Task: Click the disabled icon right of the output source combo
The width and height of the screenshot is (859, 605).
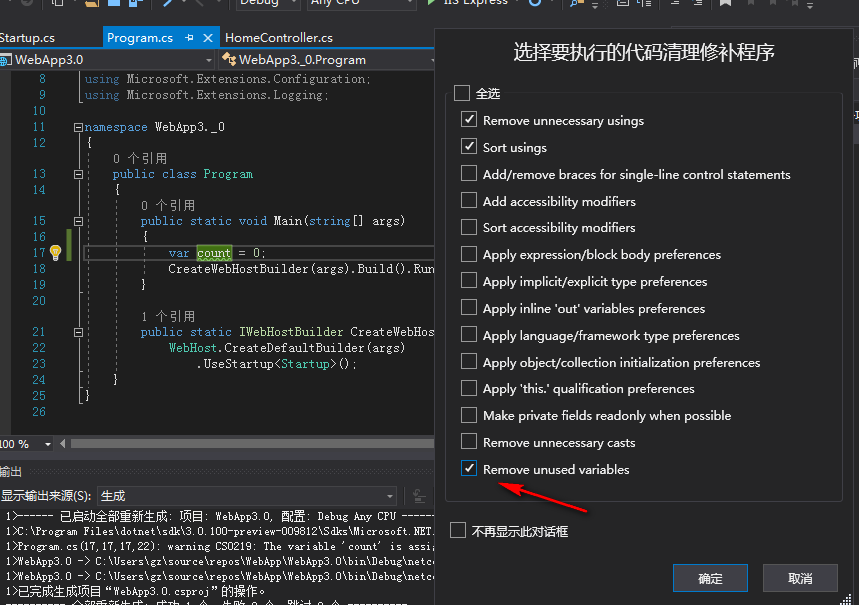Action: [x=419, y=496]
